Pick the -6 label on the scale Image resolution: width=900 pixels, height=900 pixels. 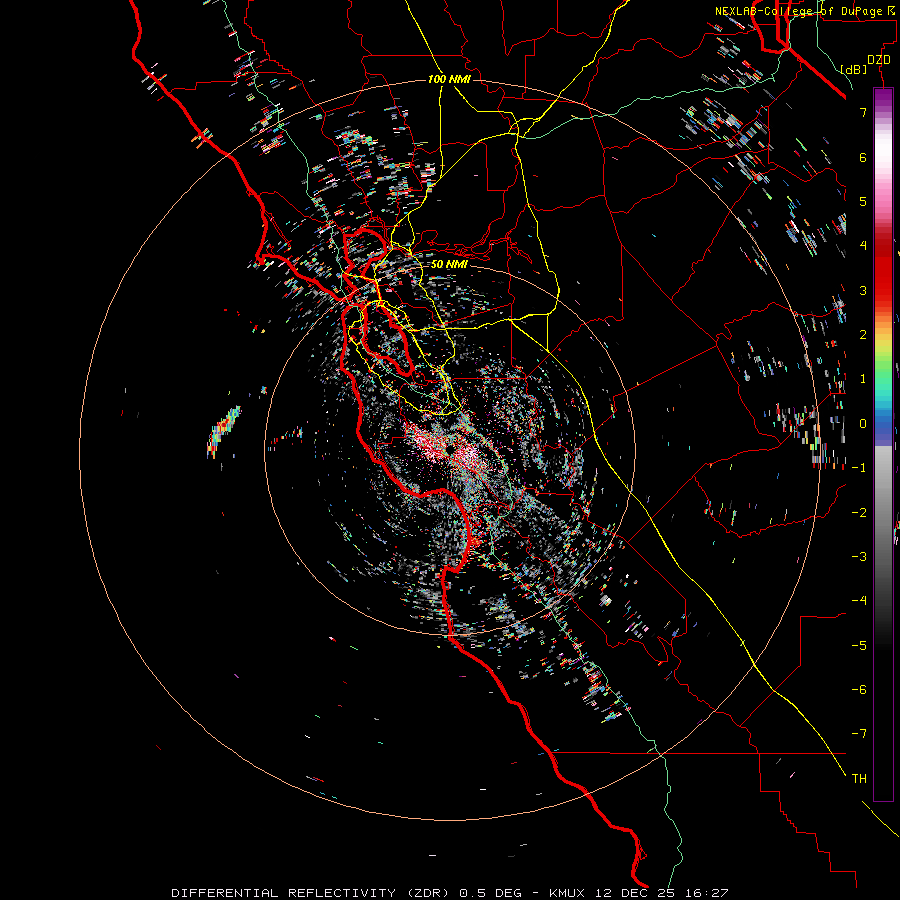pyautogui.click(x=860, y=690)
